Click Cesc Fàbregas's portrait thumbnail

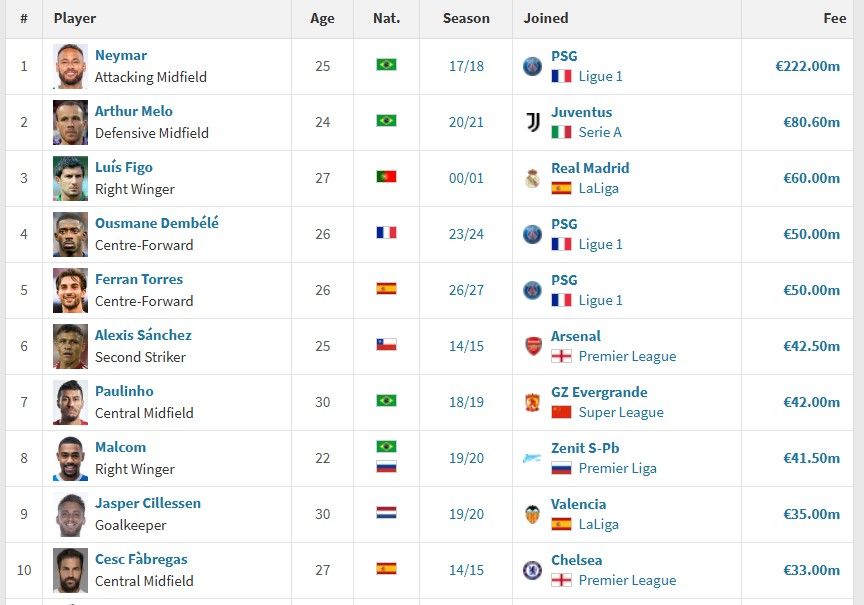(x=70, y=570)
